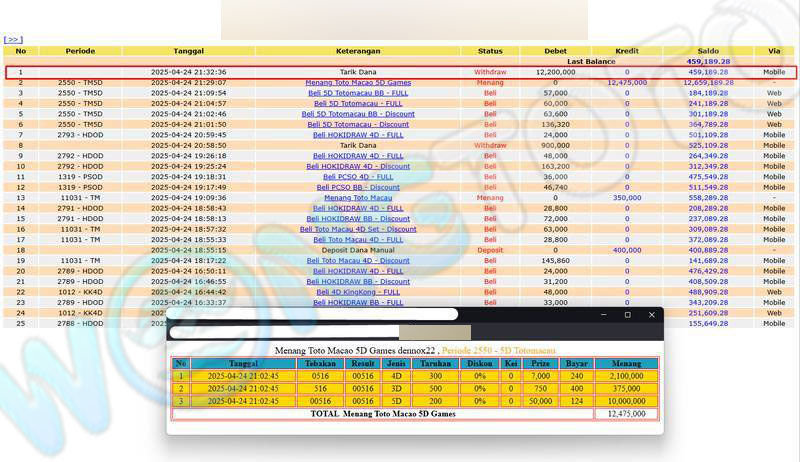Click the Tanggal column header
The height and width of the screenshot is (462, 800).
click(188, 50)
